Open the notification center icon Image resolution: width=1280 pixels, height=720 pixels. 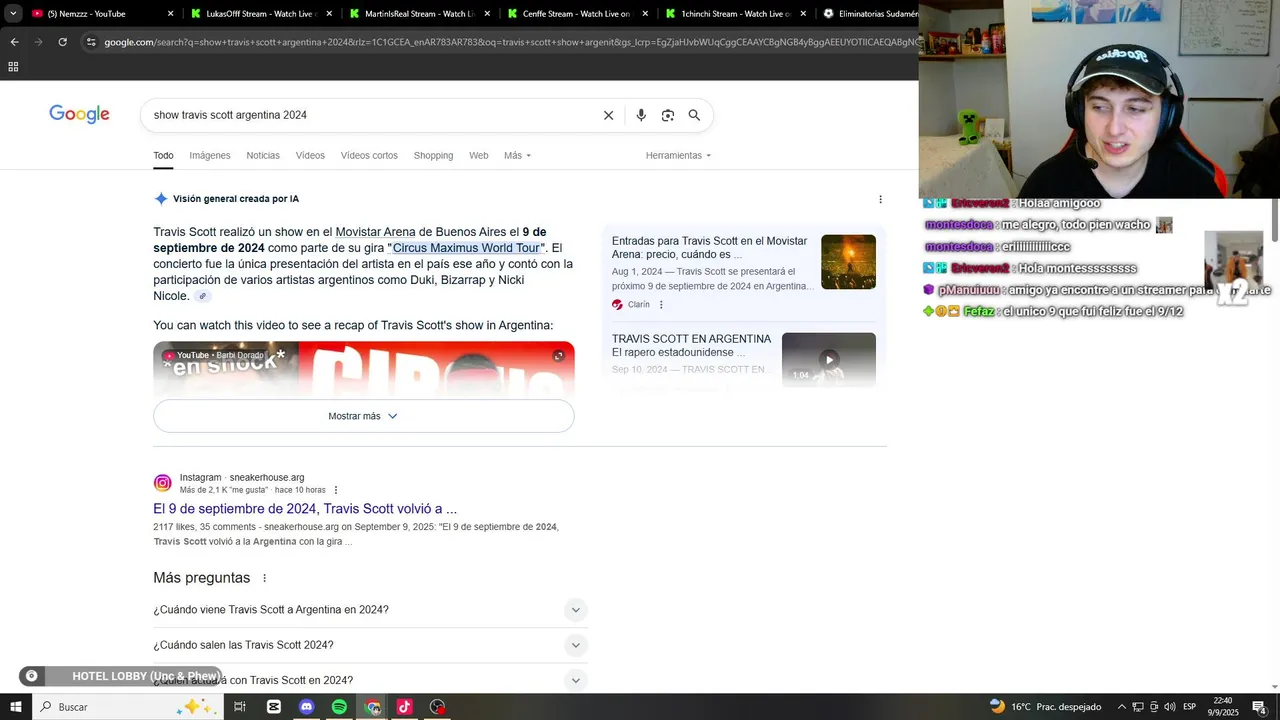[1259, 707]
